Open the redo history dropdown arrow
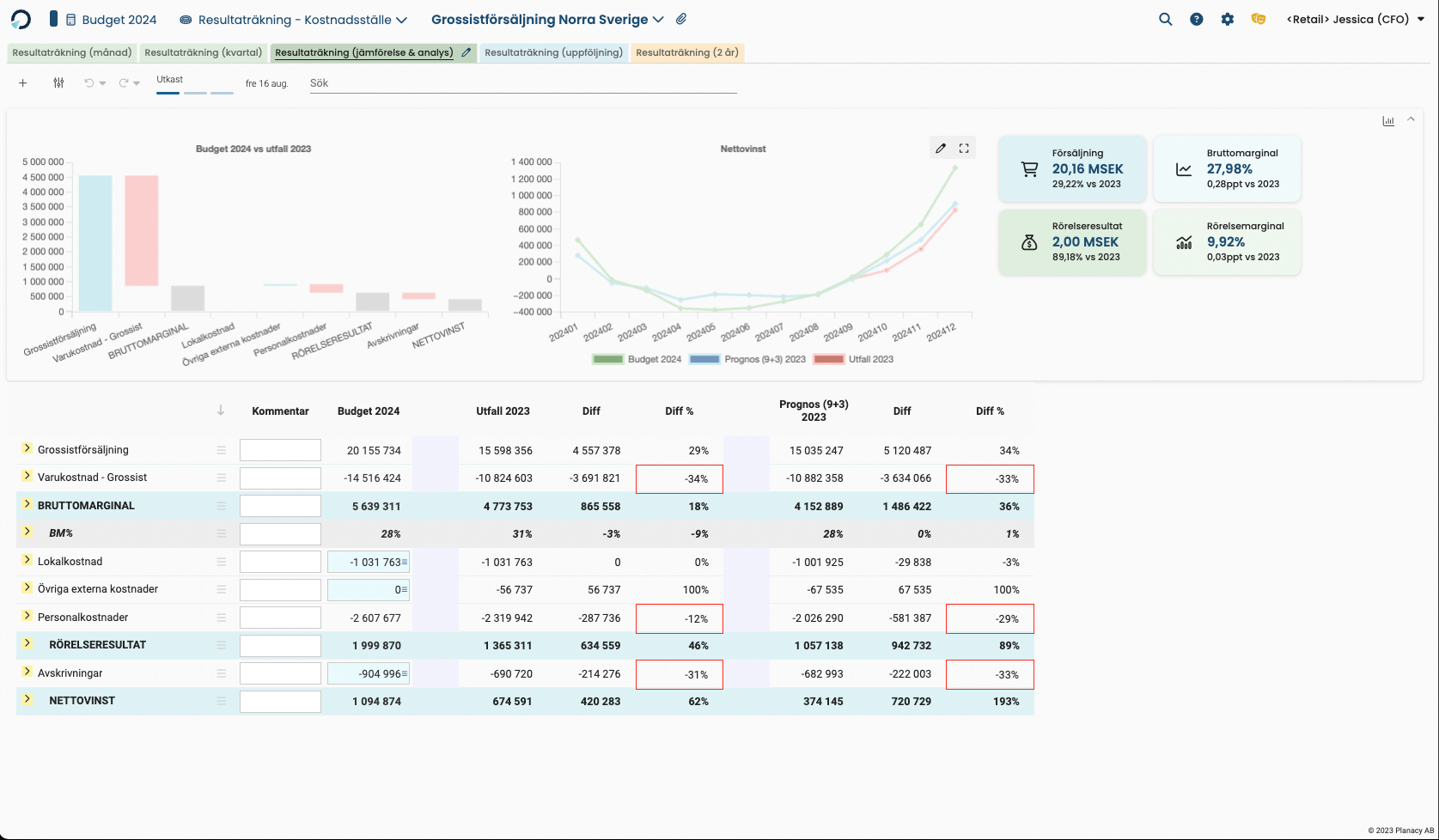Viewport: 1439px width, 840px height. (137, 83)
